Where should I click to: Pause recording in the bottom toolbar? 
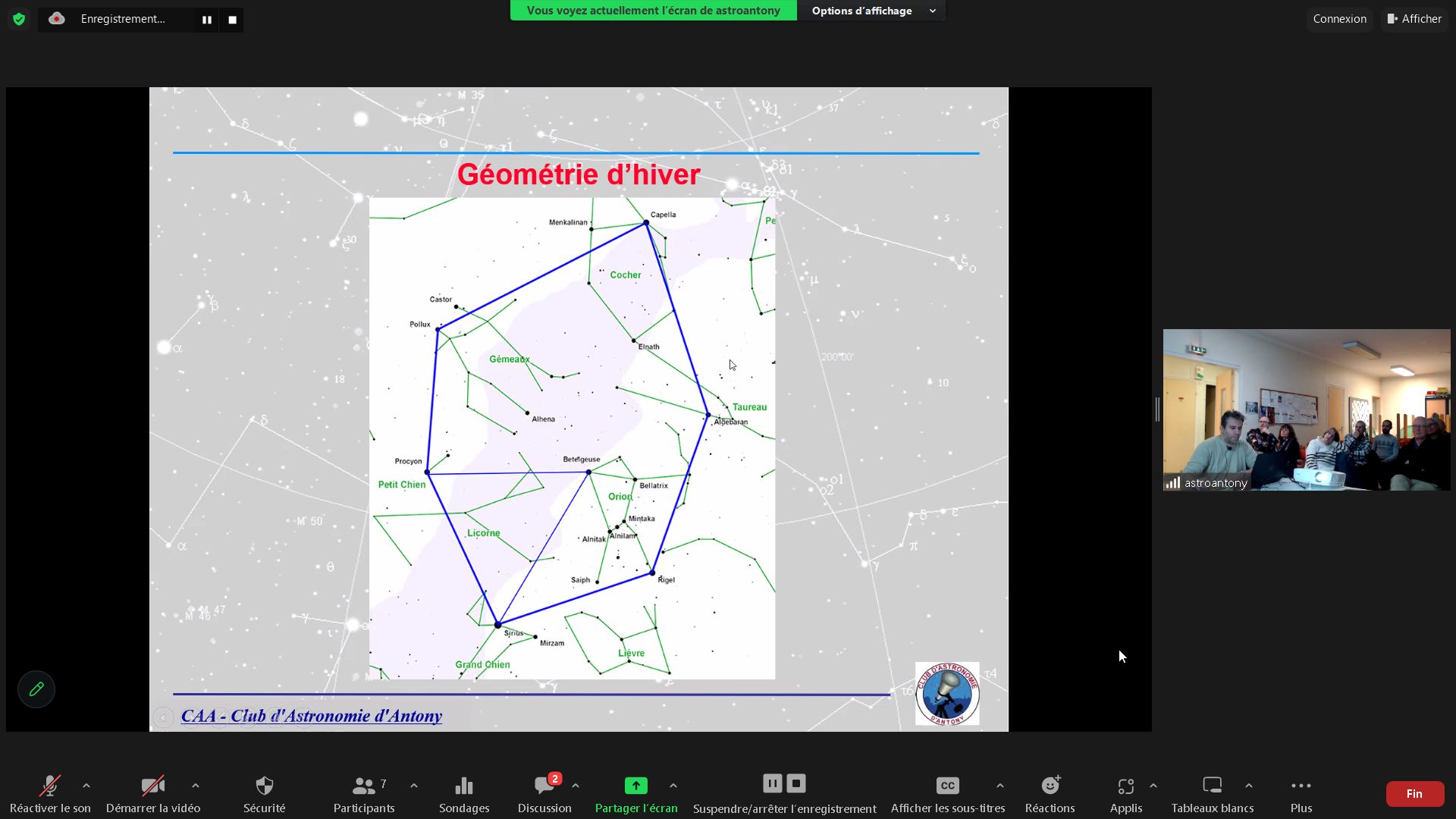(x=772, y=783)
